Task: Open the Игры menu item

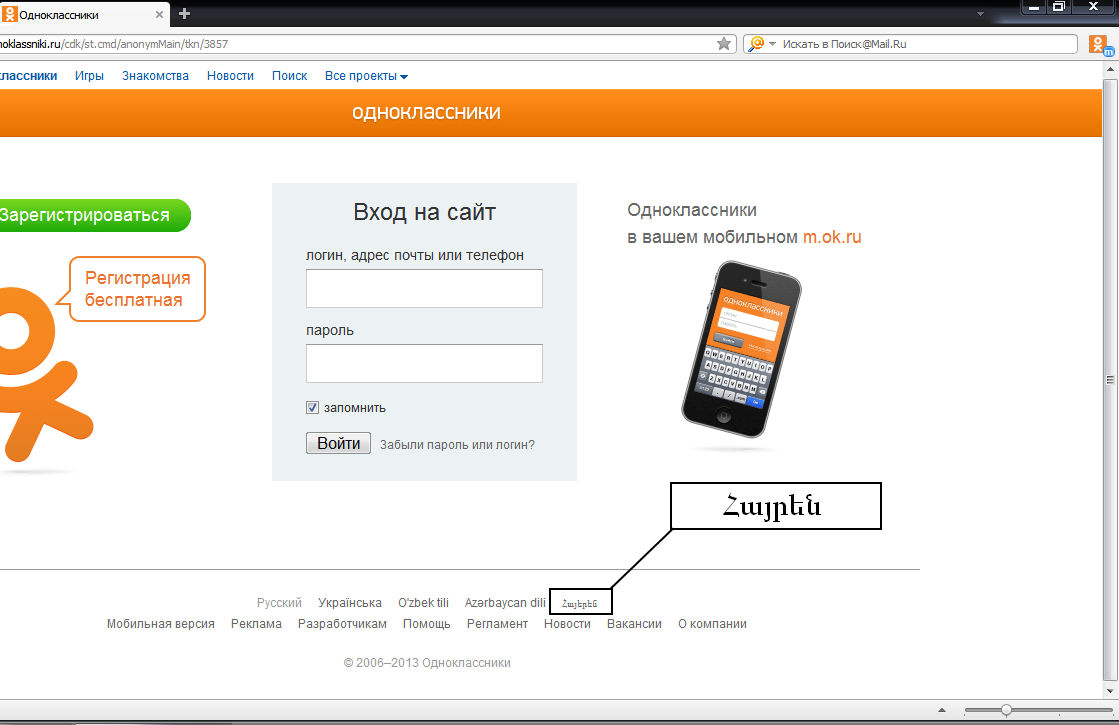Action: point(89,76)
